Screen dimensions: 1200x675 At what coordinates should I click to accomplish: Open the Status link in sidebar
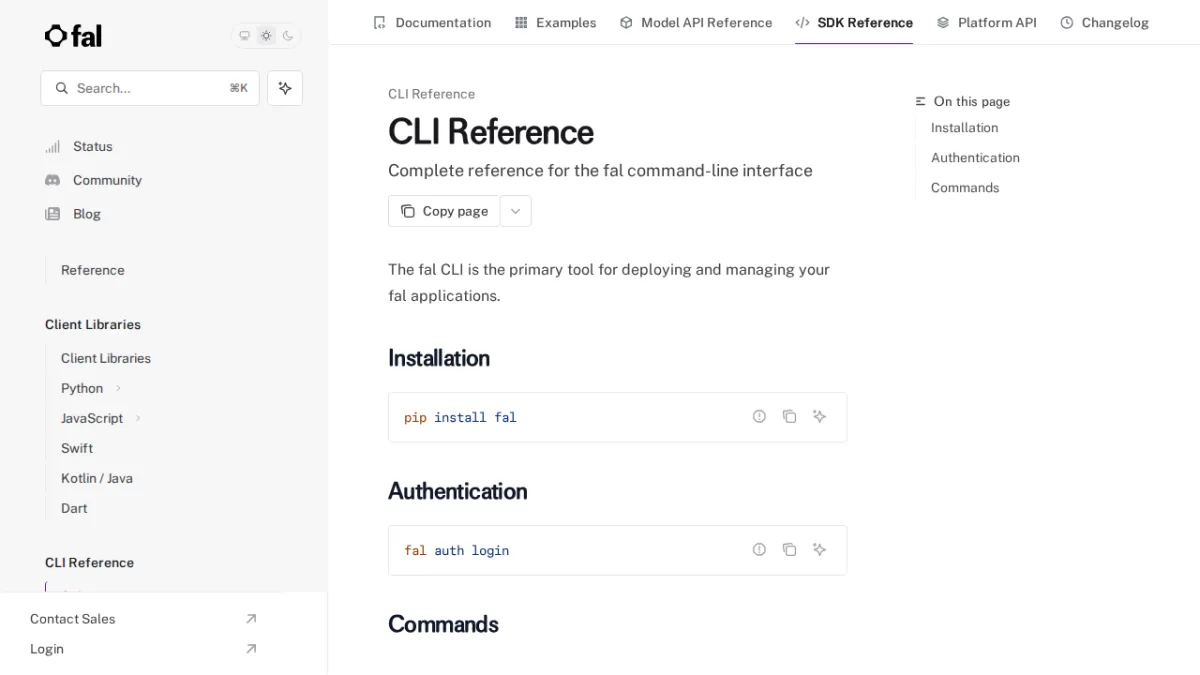point(92,146)
